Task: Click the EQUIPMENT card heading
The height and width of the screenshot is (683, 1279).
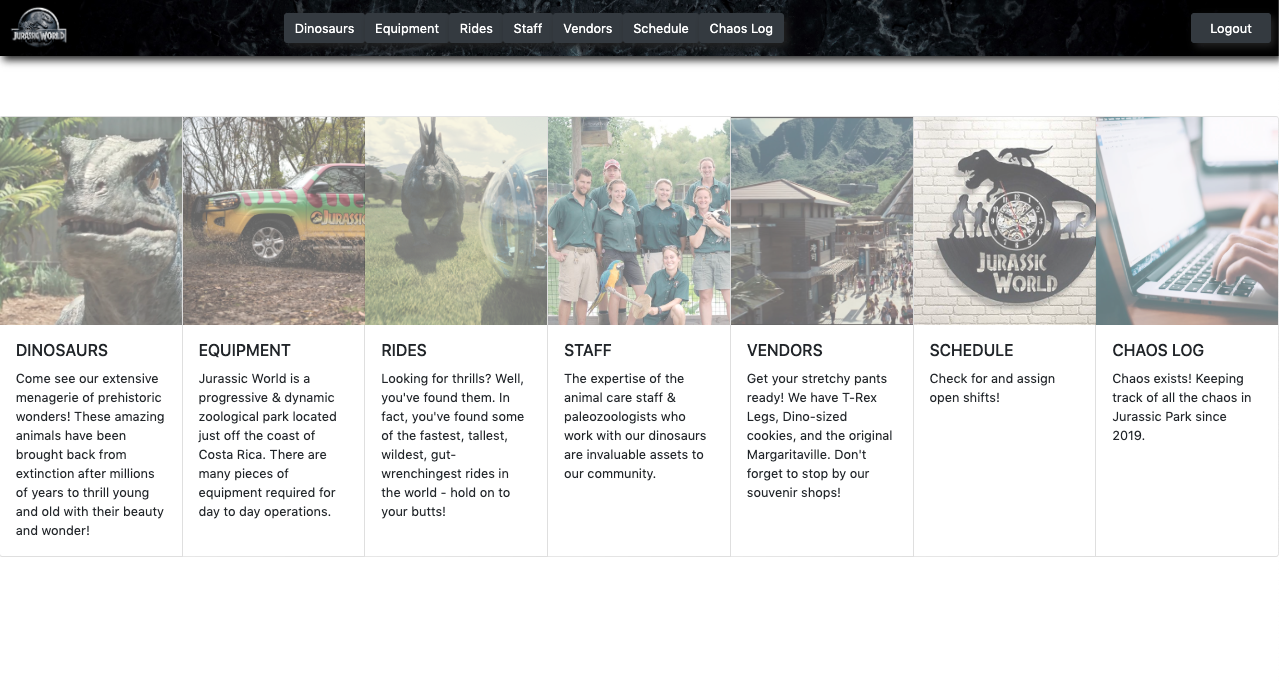Action: (245, 350)
